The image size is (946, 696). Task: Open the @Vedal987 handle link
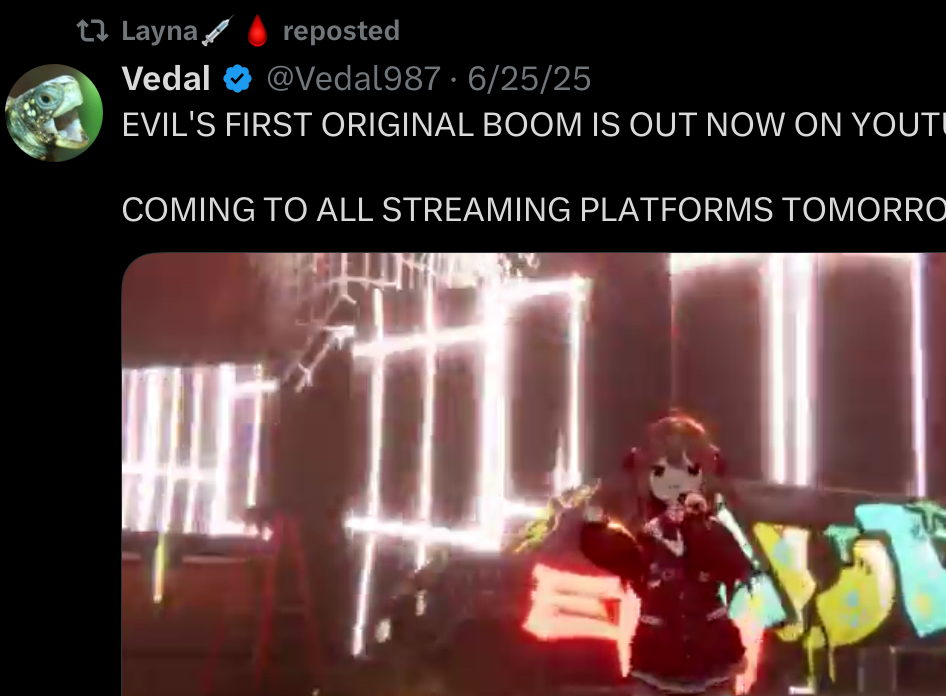coord(354,79)
